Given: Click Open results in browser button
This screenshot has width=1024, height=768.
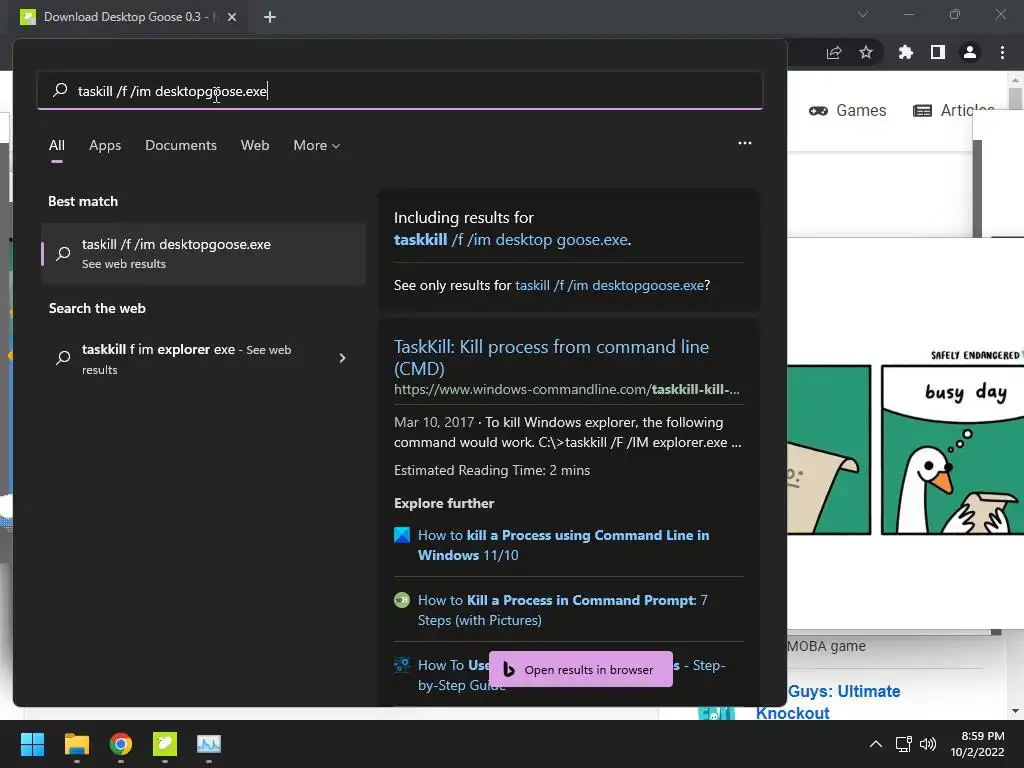Looking at the screenshot, I should coord(581,669).
